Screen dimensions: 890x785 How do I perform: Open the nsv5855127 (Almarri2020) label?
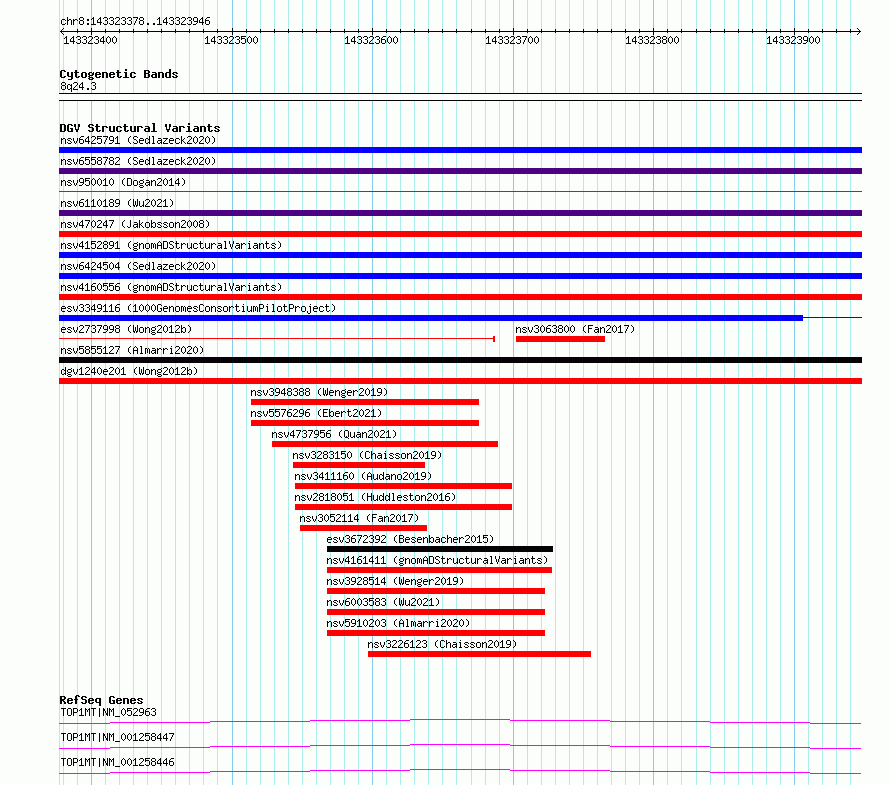coord(132,350)
